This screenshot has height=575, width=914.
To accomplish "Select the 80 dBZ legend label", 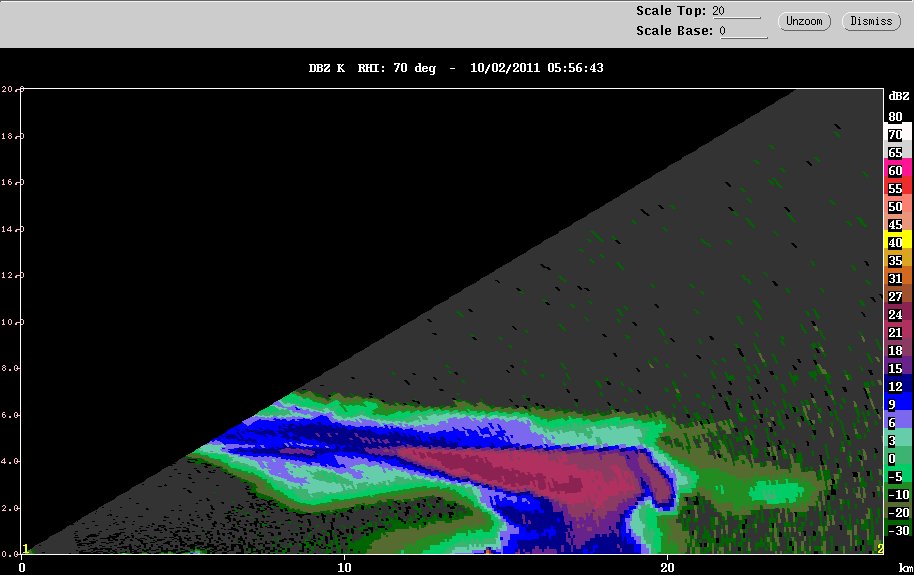I will click(895, 117).
